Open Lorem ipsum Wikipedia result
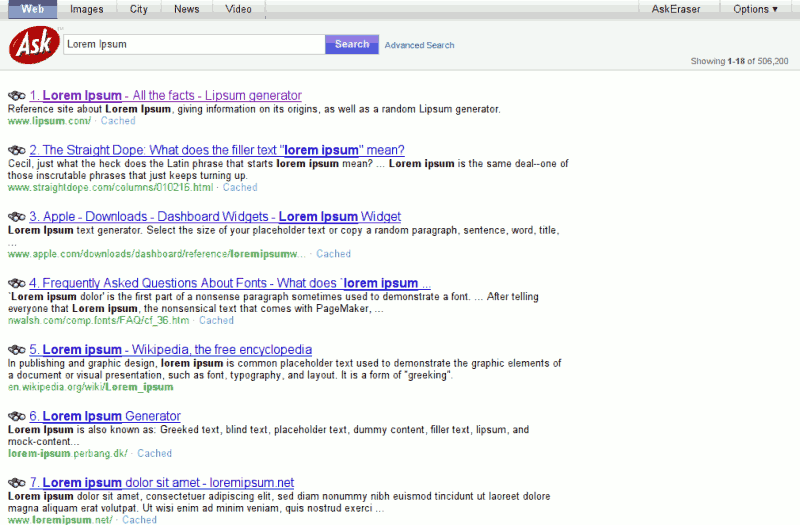Viewport: 800px width, 525px height. coord(170,349)
